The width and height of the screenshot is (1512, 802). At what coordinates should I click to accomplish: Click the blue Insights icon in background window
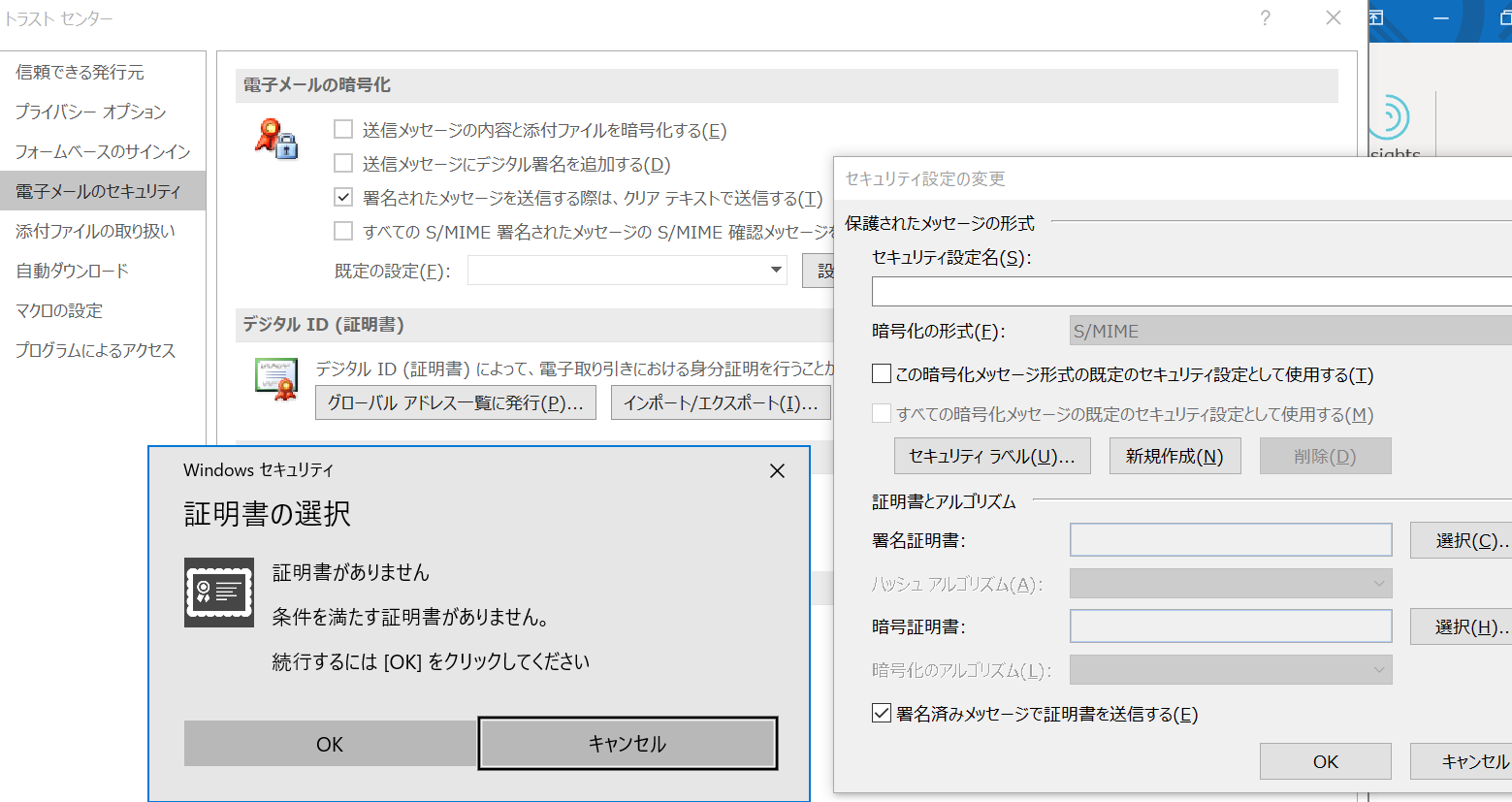[x=1390, y=117]
